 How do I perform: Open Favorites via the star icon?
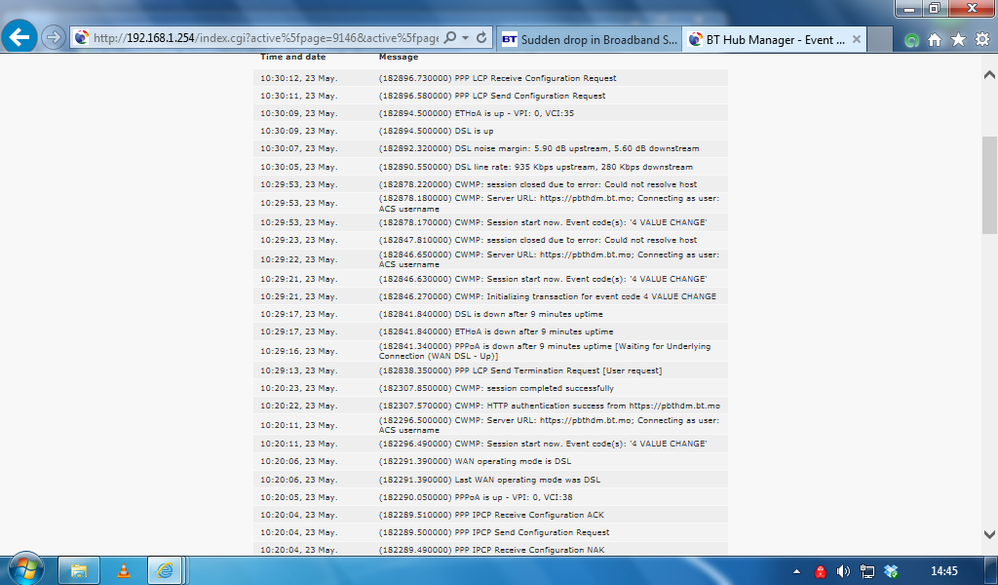pos(958,39)
